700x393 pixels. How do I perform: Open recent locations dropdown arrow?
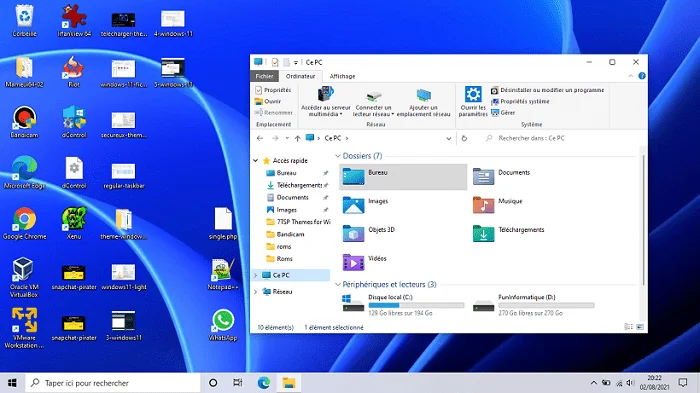pos(287,138)
